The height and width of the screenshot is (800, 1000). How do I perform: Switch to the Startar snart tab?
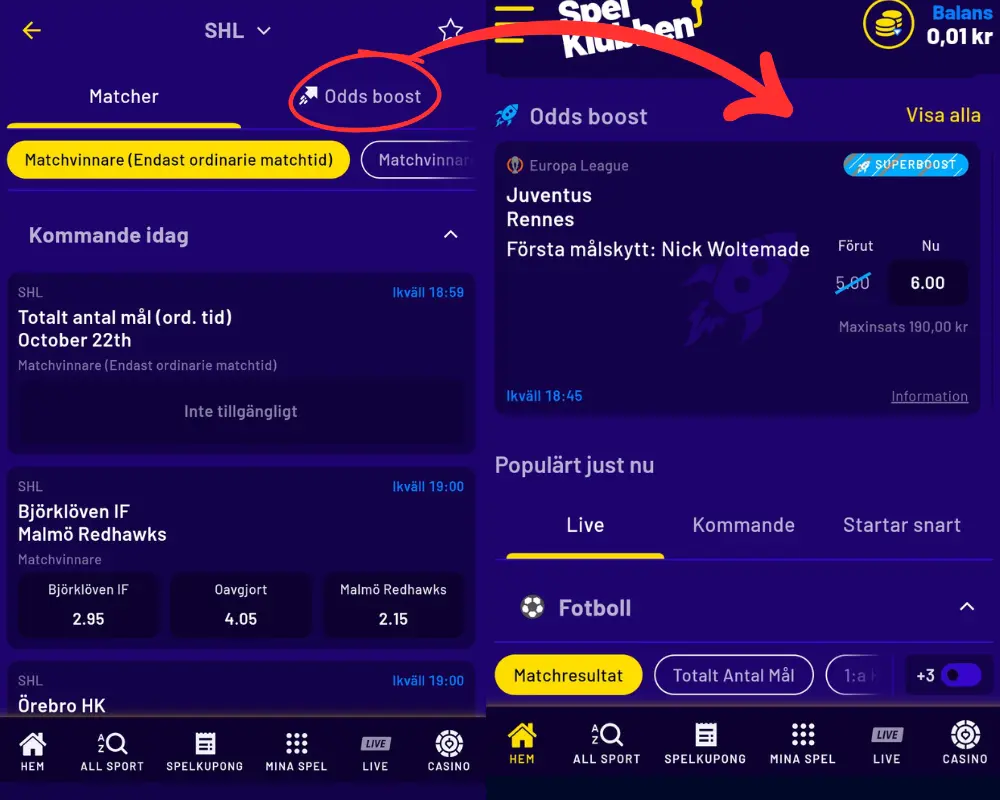point(902,525)
